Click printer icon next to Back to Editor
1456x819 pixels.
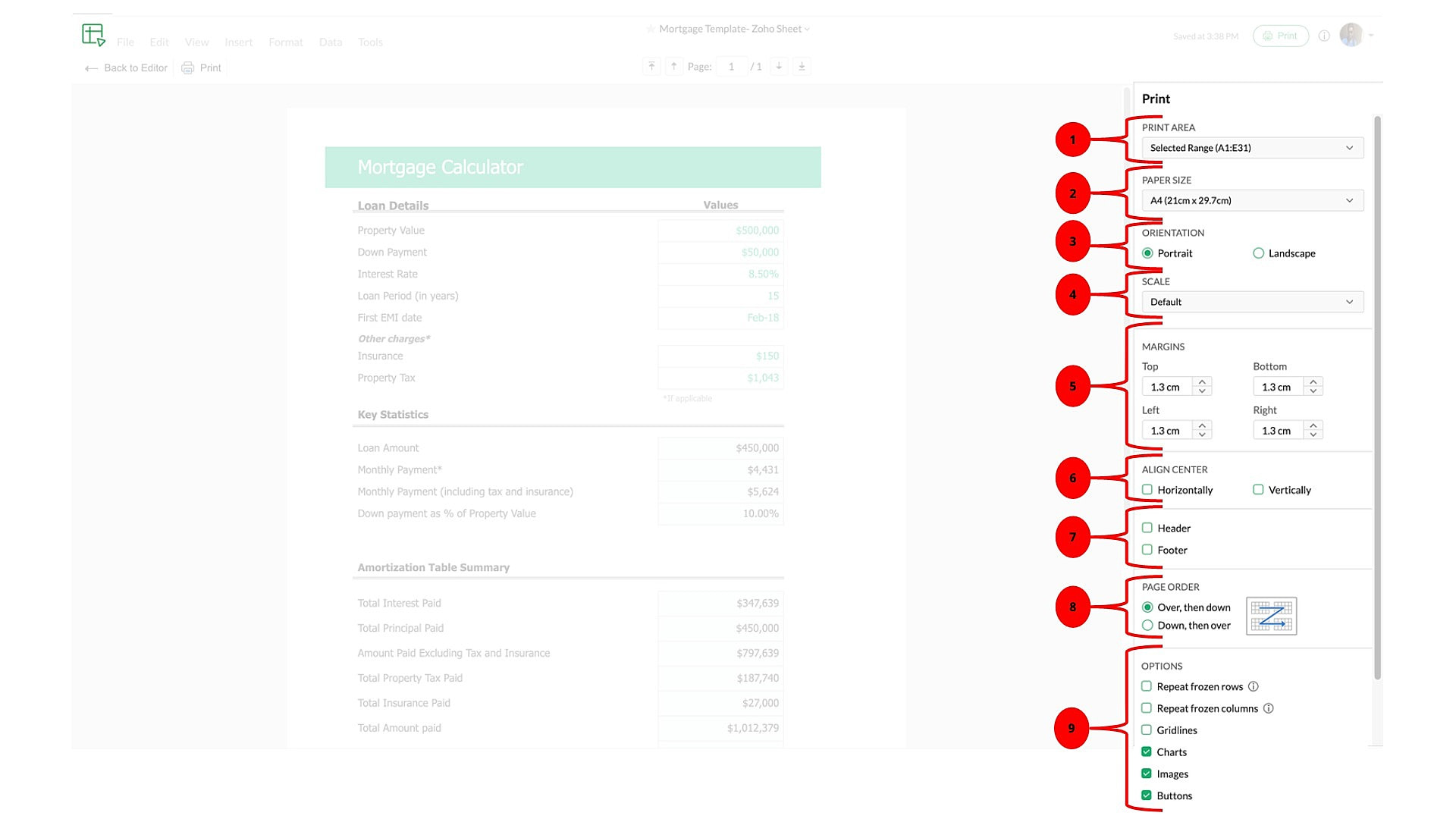[x=187, y=68]
